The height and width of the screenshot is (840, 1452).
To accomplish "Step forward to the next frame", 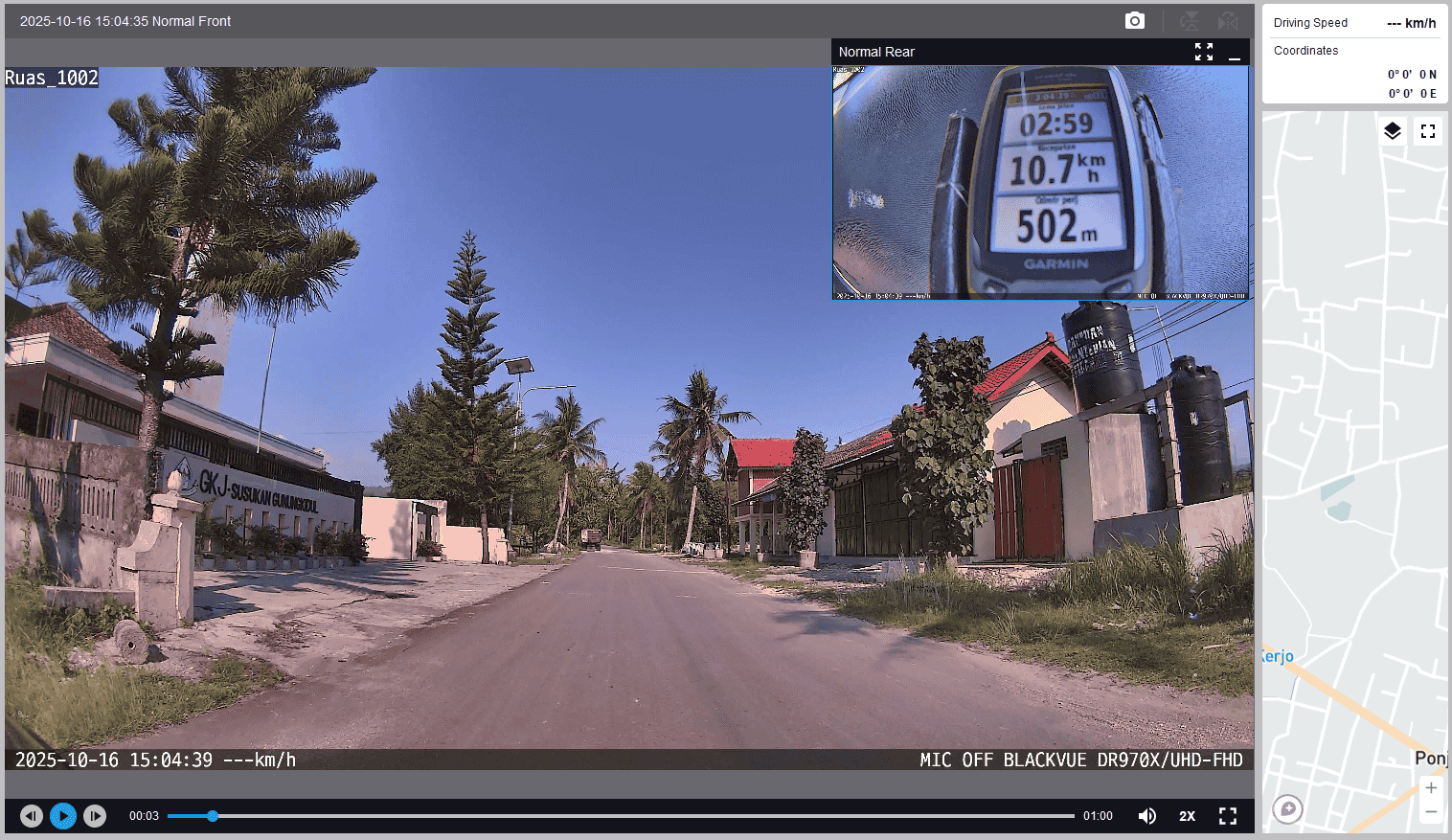I will click(95, 816).
